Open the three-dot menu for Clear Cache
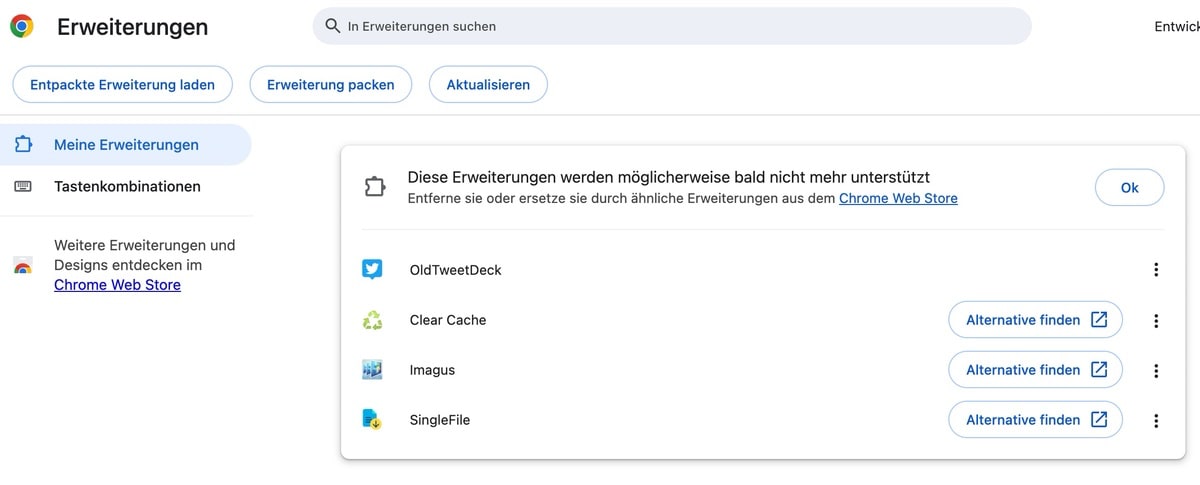Image resolution: width=1200 pixels, height=485 pixels. tap(1156, 321)
